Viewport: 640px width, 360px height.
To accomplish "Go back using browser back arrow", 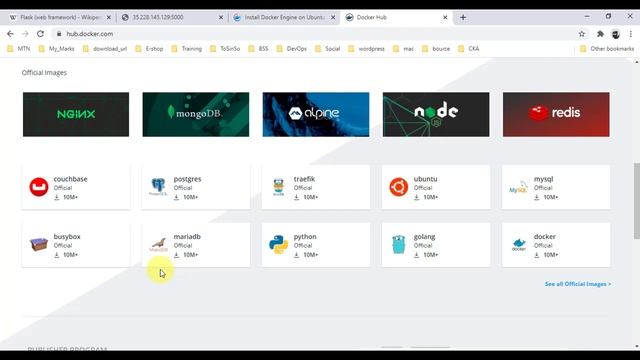I will click(x=10, y=34).
